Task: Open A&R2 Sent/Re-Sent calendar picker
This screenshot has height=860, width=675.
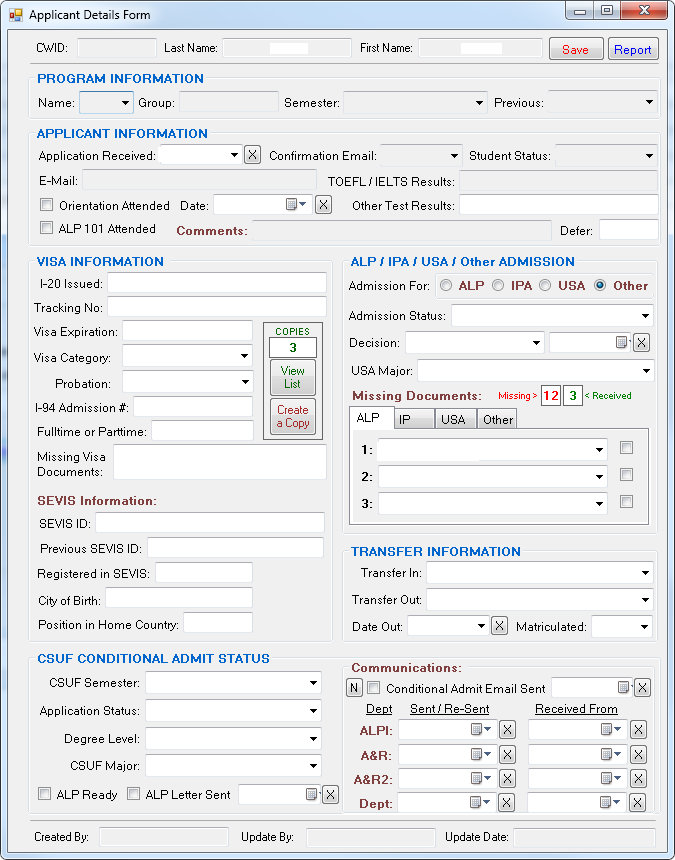Action: (x=481, y=778)
